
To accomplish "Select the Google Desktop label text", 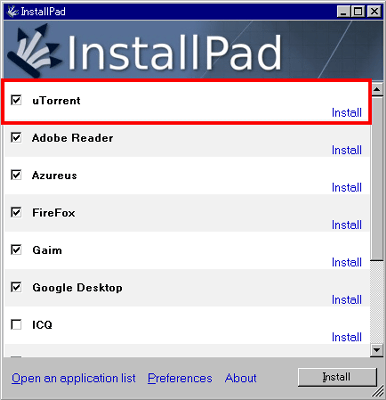I will (x=77, y=288).
